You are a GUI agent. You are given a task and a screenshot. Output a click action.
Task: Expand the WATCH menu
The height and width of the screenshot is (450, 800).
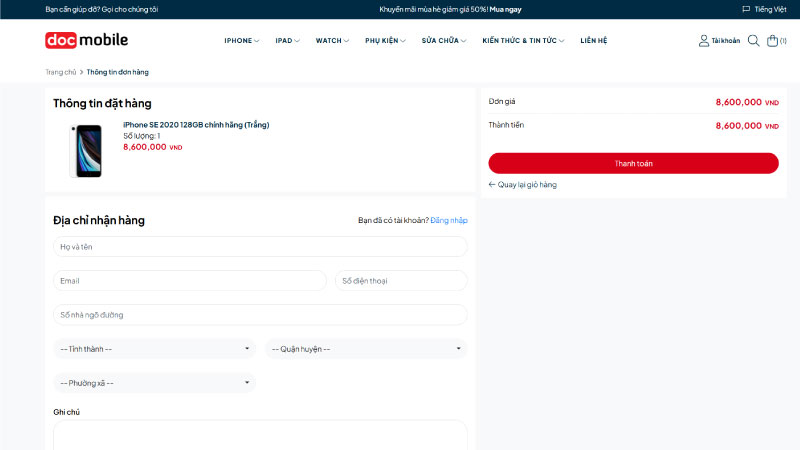point(332,41)
